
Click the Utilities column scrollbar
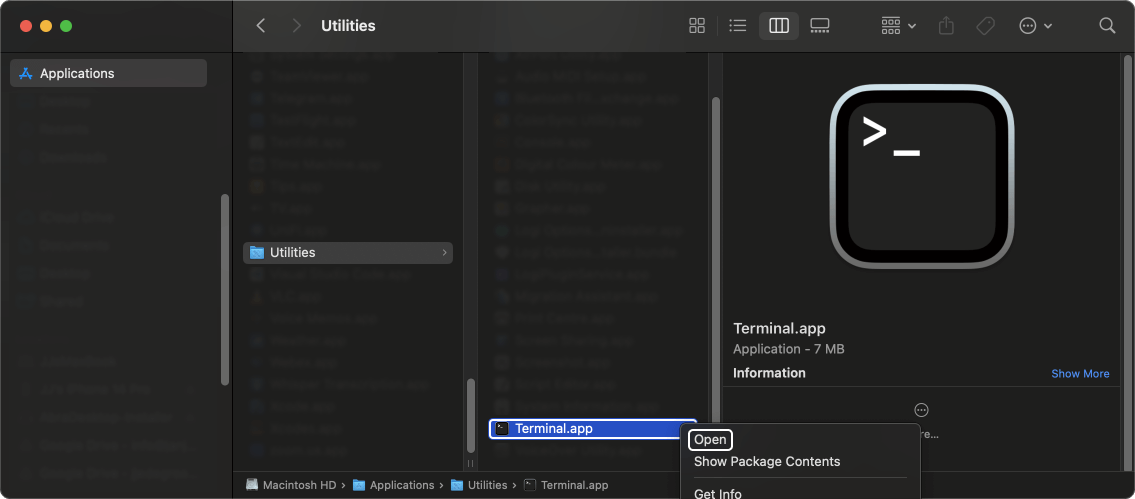[716, 261]
